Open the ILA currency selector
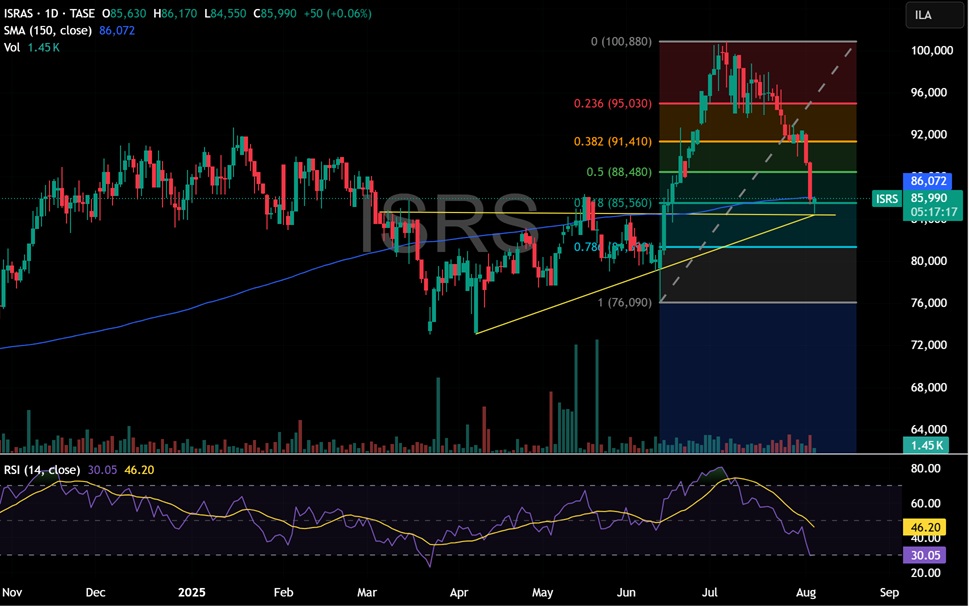Screen dimensions: 969x606 coord(934,15)
